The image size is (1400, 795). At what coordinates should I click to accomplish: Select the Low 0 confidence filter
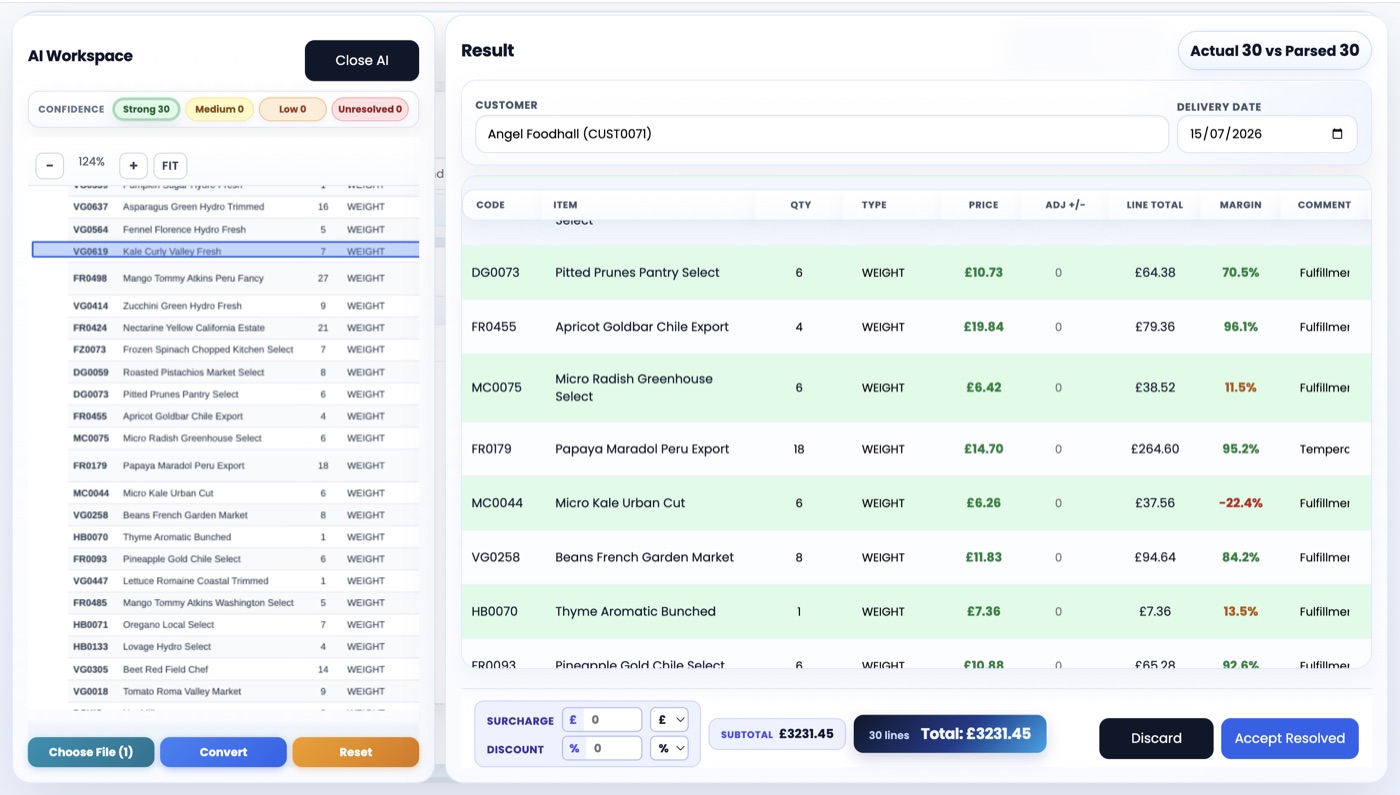292,109
